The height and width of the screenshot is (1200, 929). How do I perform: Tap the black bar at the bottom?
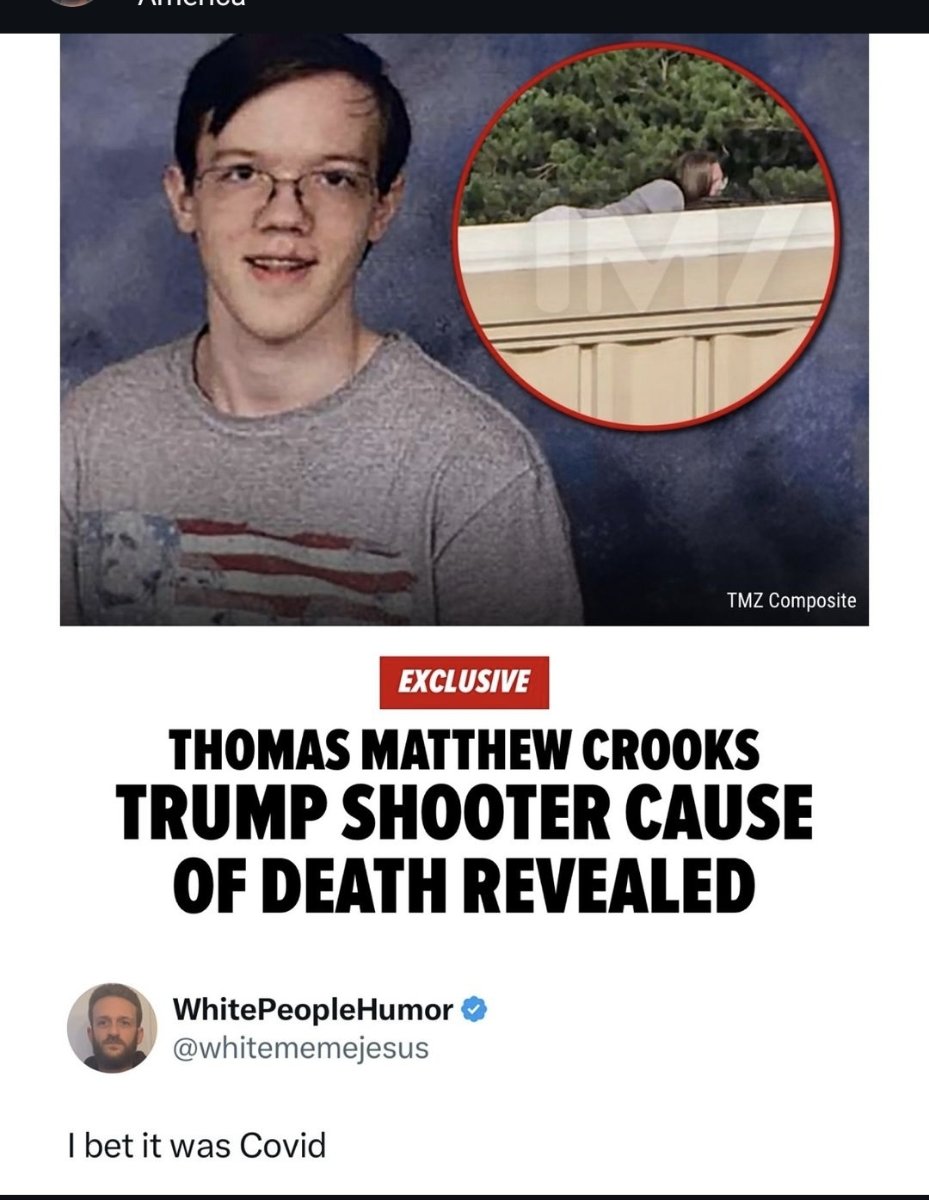[x=464, y=1197]
